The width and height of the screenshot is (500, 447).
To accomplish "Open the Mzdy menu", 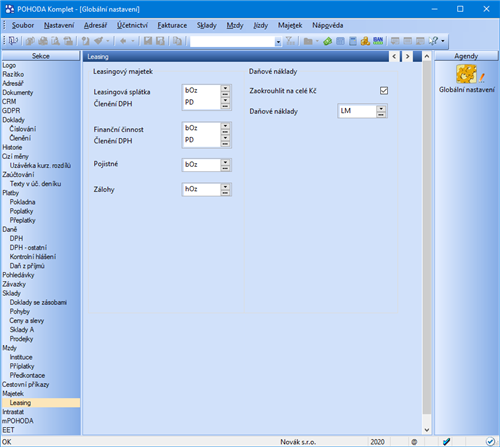I will click(235, 25).
